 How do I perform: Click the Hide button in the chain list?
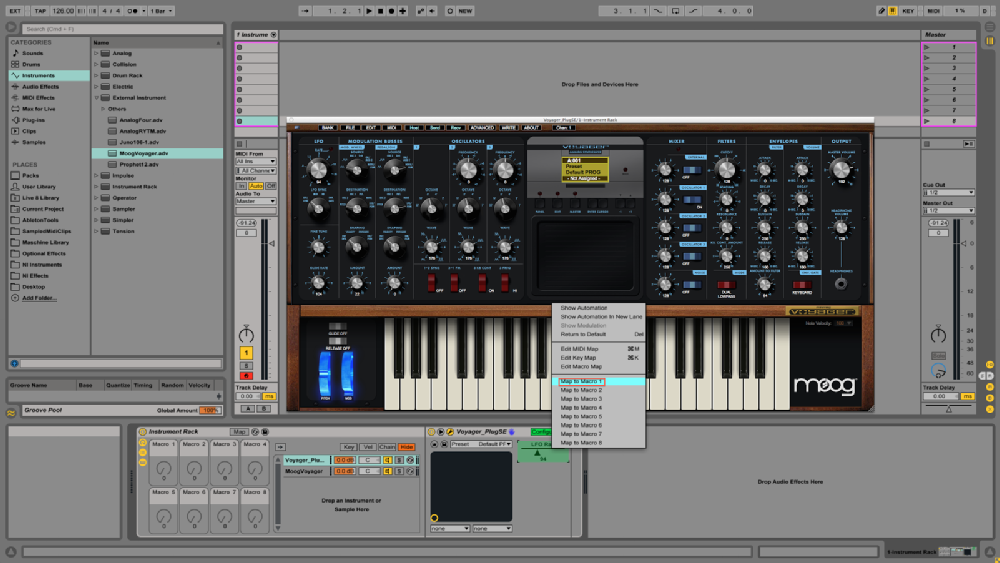click(407, 447)
